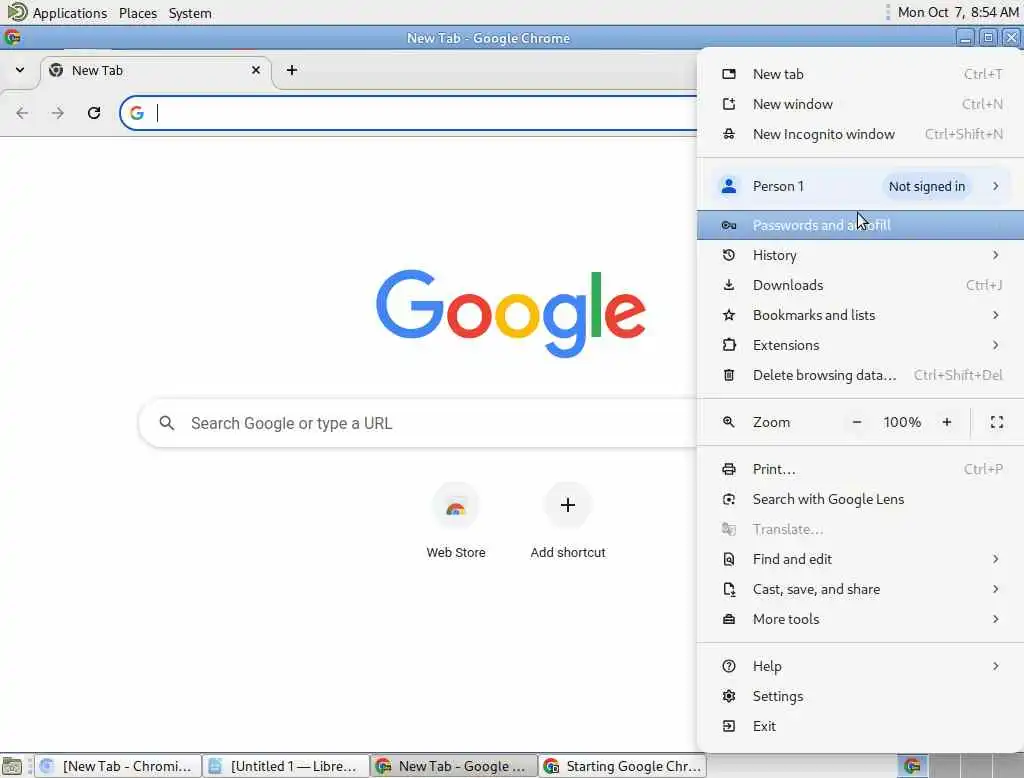This screenshot has height=778, width=1024.
Task: Click the Incognito icon in menu
Action: (729, 134)
